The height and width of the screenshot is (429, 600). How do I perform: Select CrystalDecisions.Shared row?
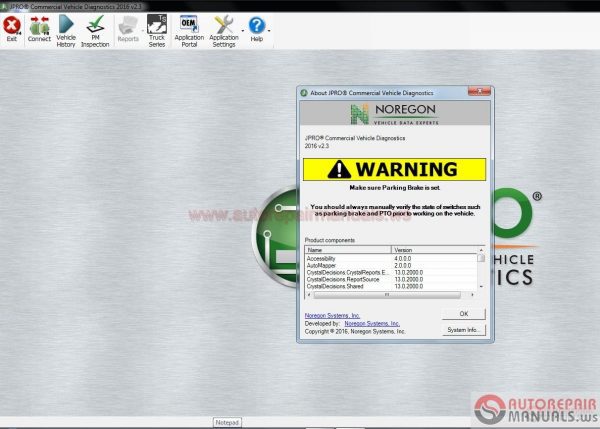point(391,286)
